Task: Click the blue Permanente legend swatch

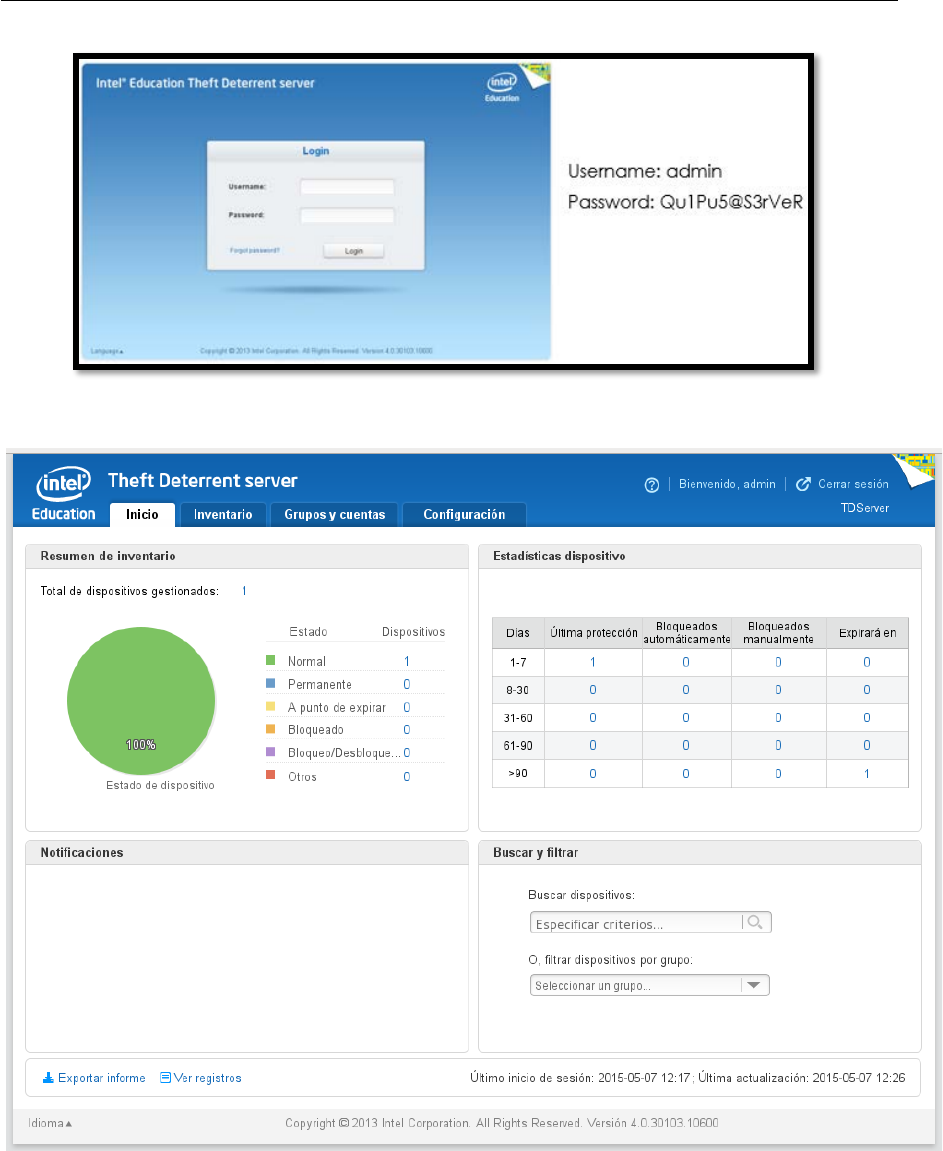Action: (x=270, y=683)
